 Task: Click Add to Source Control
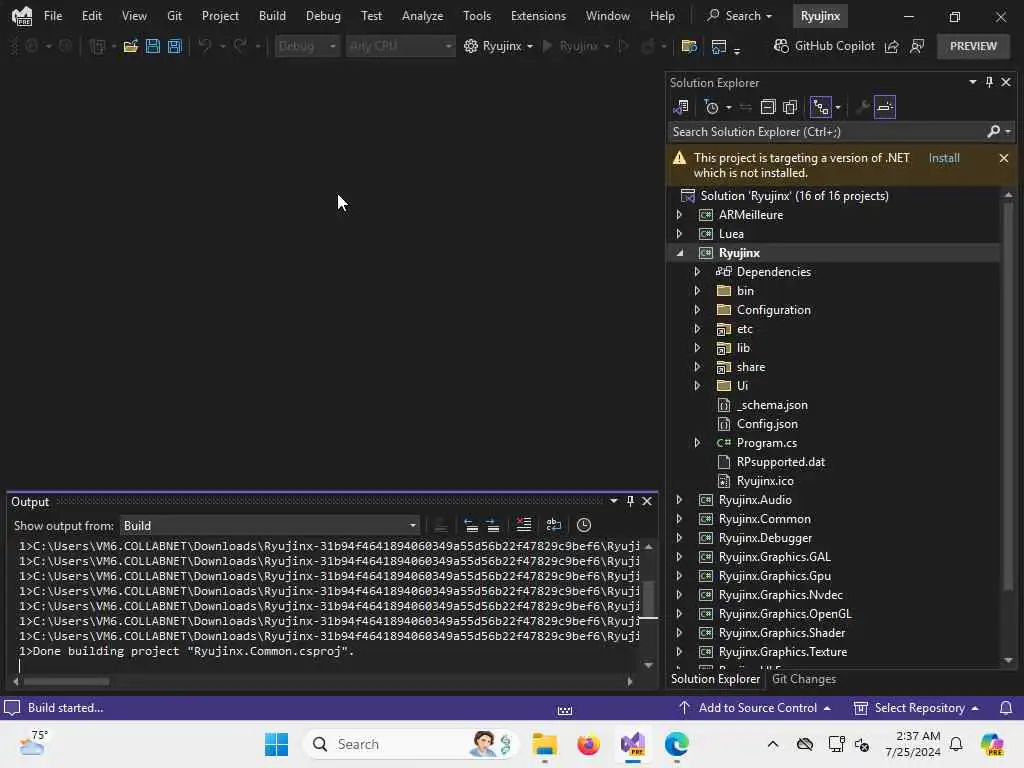757,708
